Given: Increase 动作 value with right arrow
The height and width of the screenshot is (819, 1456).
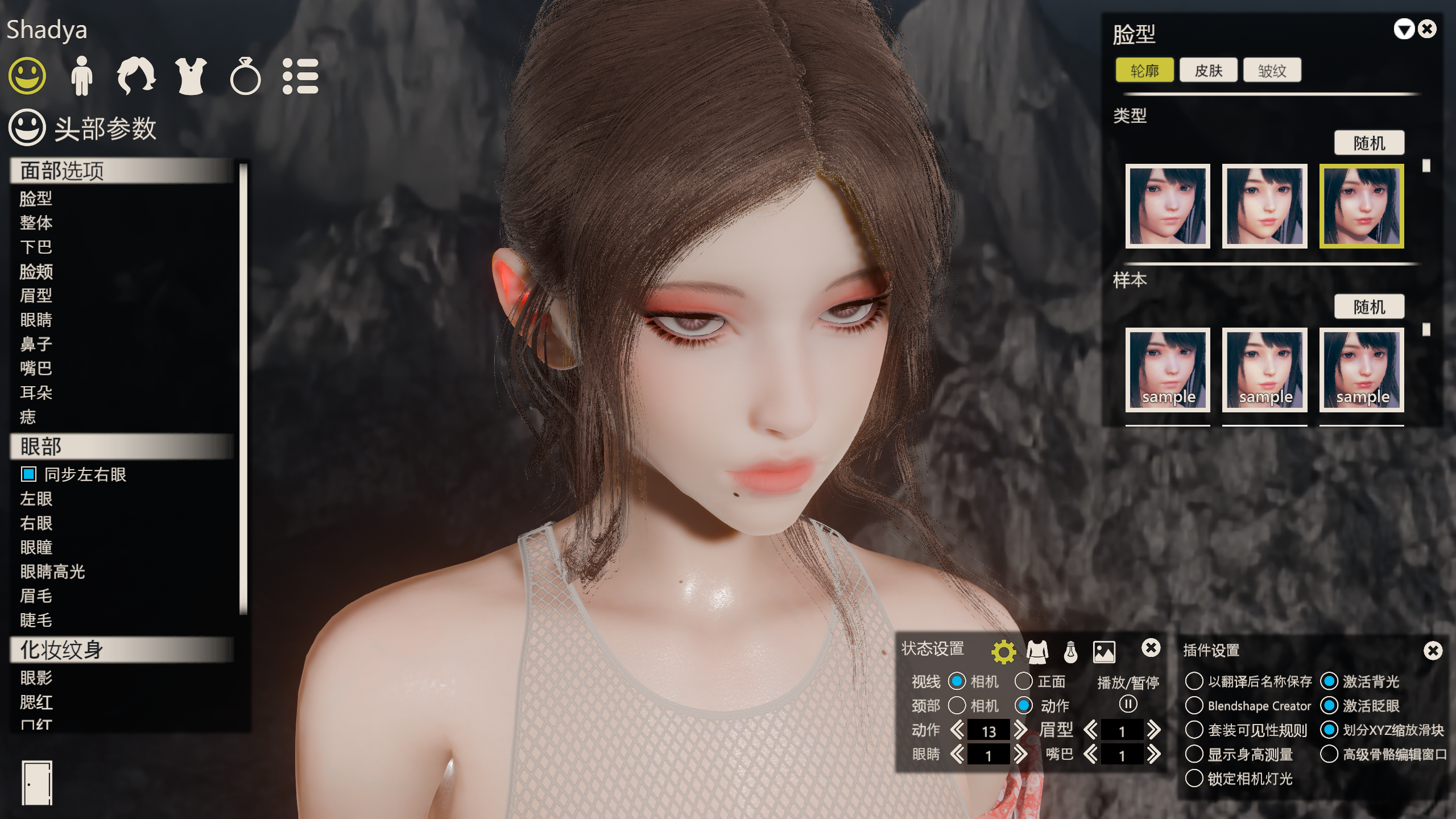Looking at the screenshot, I should click(x=1020, y=730).
